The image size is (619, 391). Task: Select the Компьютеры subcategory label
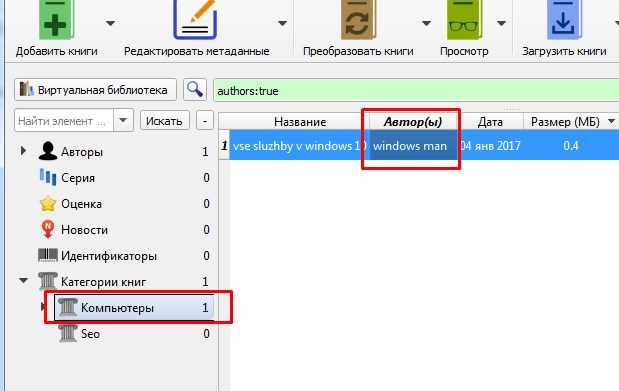click(x=117, y=308)
